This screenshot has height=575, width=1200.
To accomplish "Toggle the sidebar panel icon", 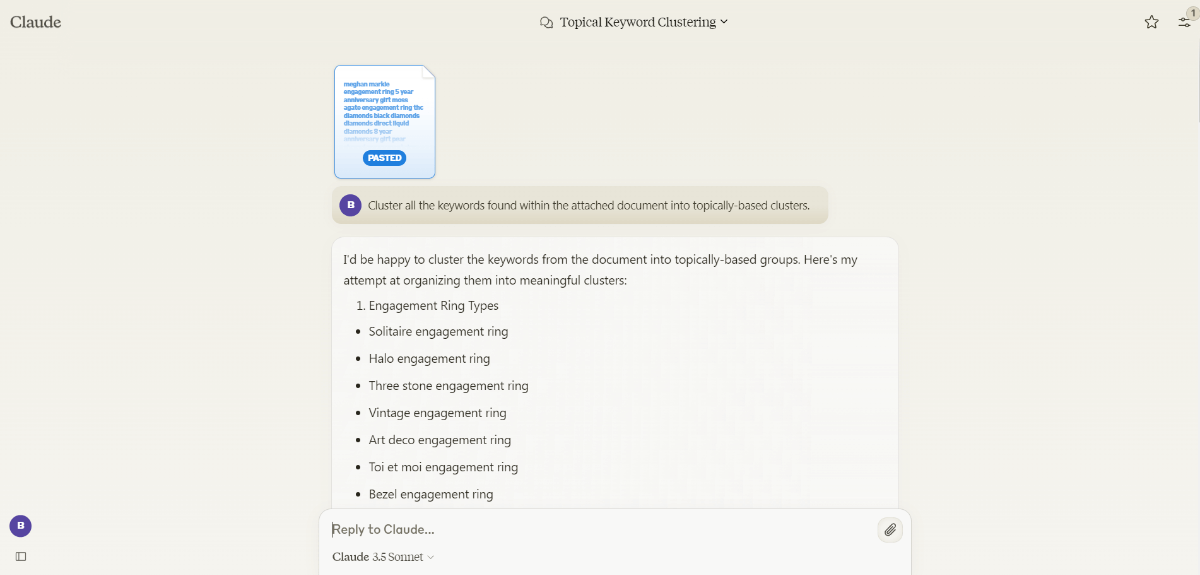I will click(x=20, y=556).
